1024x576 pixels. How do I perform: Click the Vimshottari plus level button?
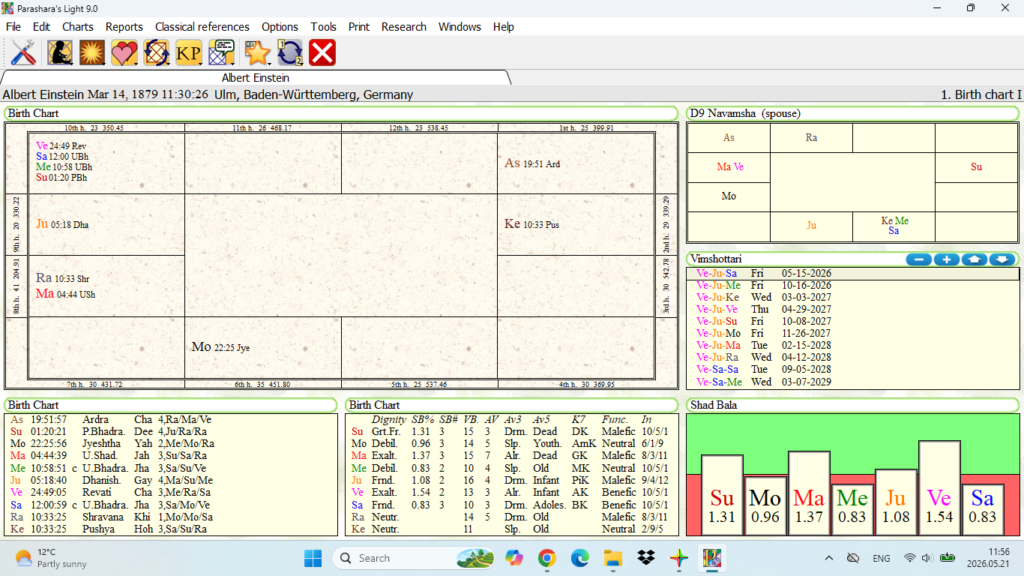[946, 260]
